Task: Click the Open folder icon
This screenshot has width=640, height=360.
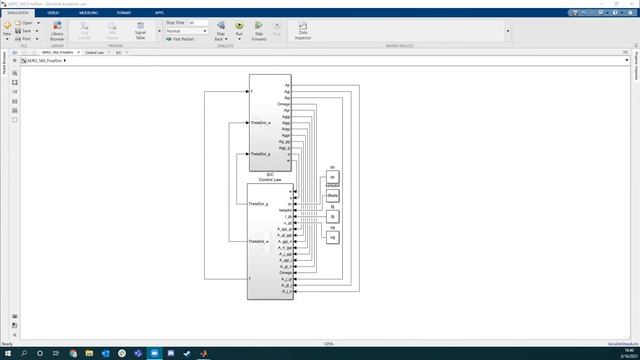Action: [x=18, y=23]
